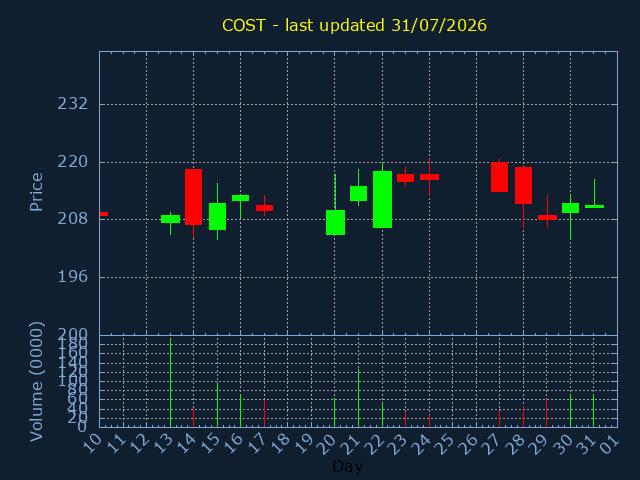Viewport: 640px width, 480px height.
Task: Click the 220 price tick label
Action: tap(73, 162)
